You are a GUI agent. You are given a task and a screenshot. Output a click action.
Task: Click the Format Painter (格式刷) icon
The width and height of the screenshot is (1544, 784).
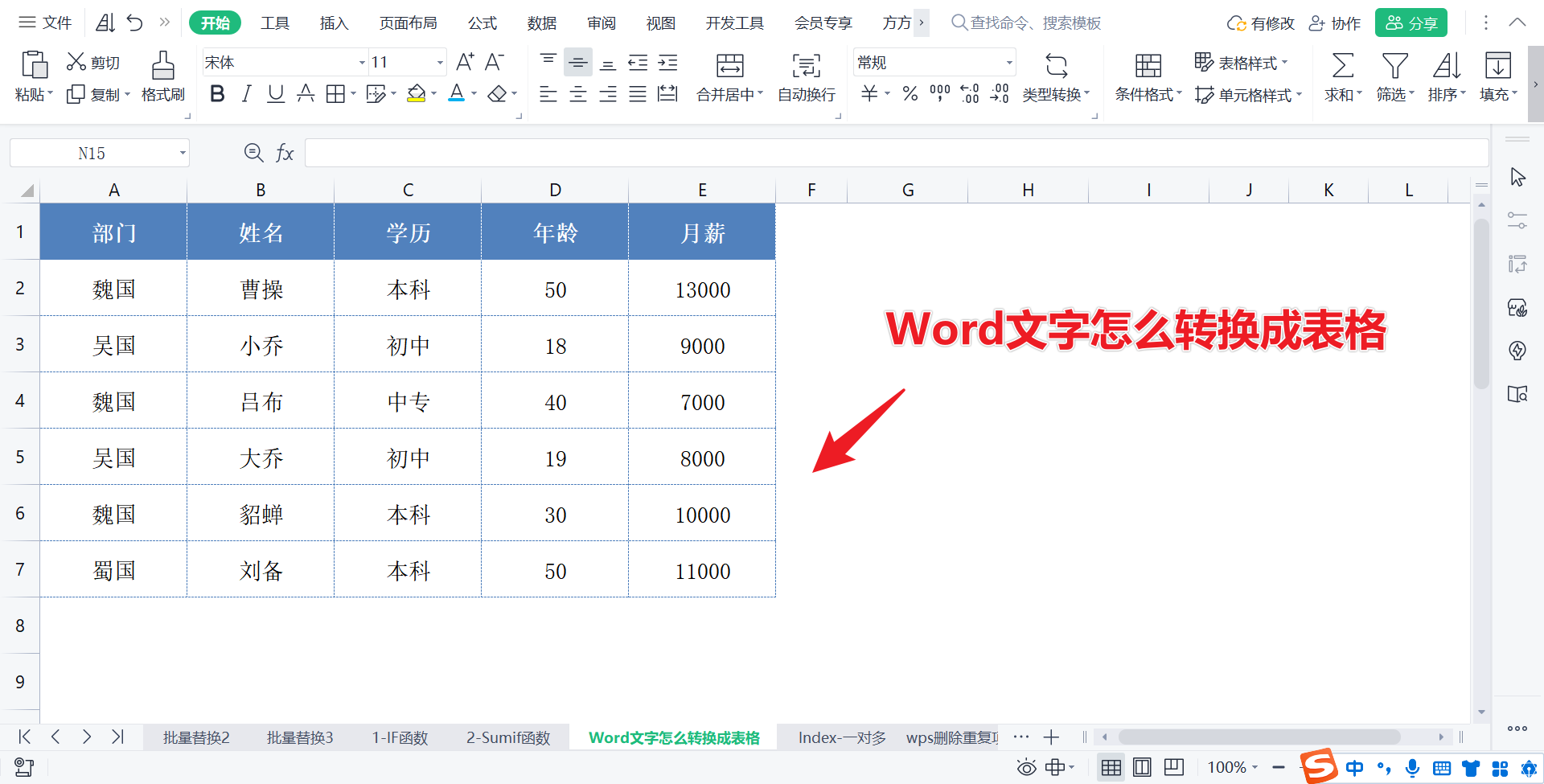(163, 66)
